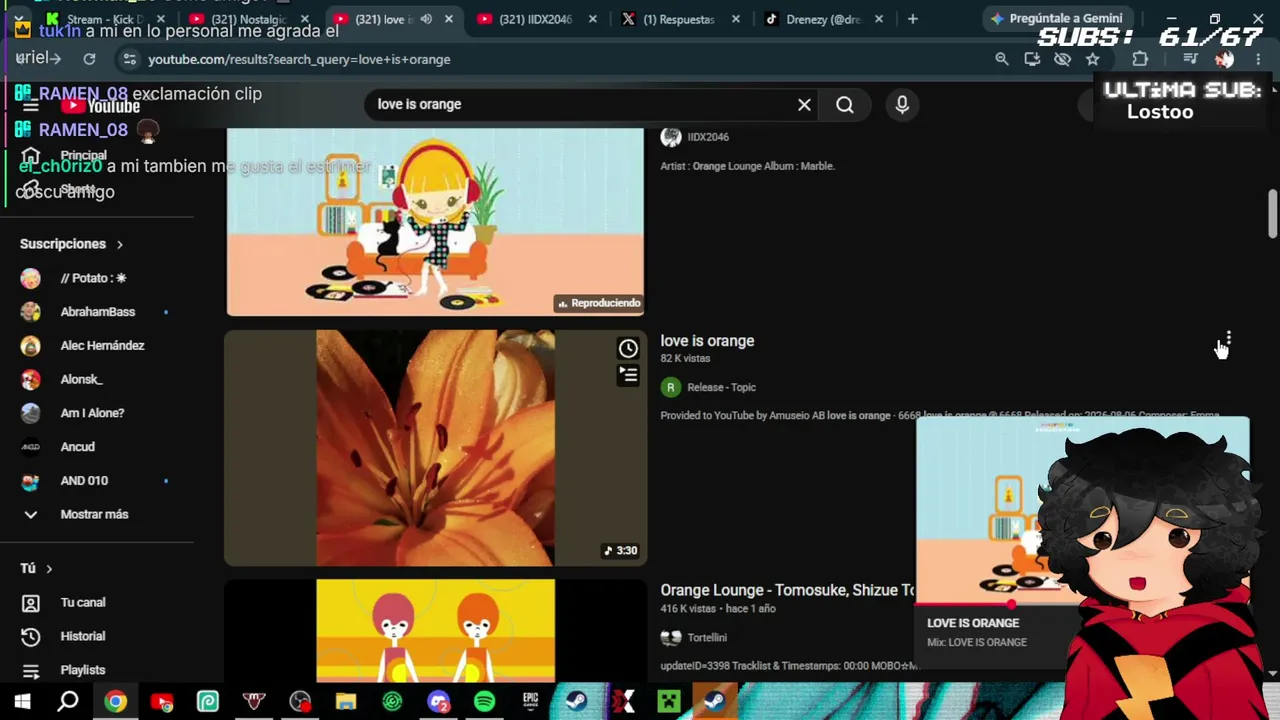This screenshot has height=720, width=1280.
Task: View site information icon beside the URL
Action: click(x=129, y=59)
